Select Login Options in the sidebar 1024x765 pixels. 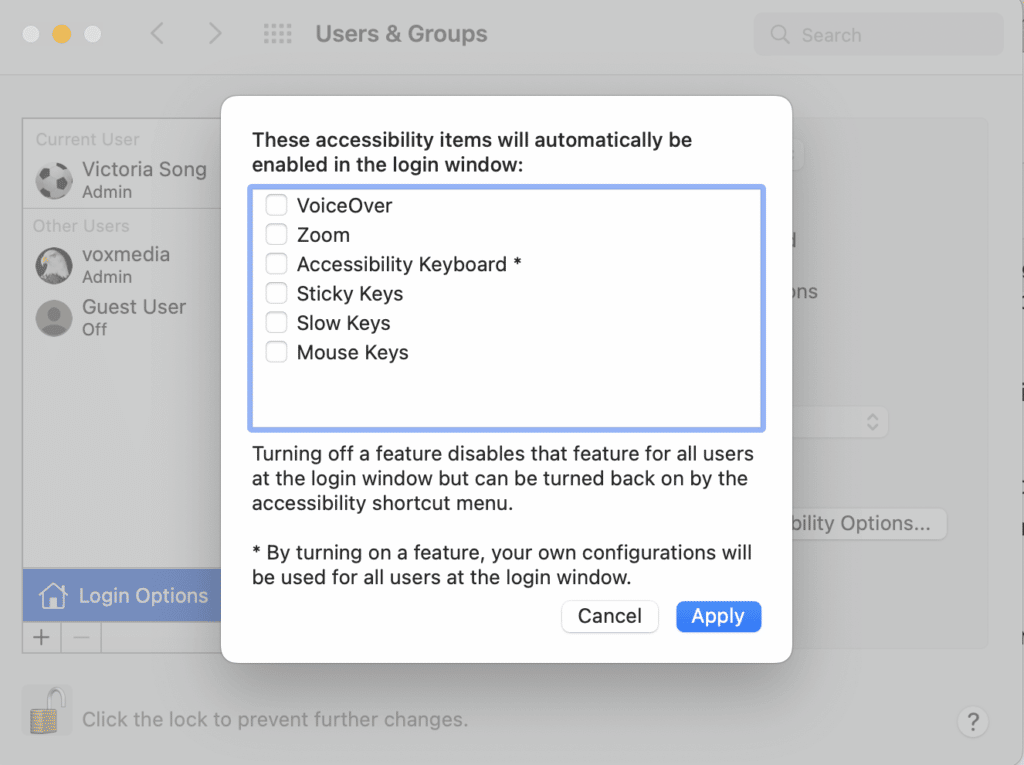point(122,596)
